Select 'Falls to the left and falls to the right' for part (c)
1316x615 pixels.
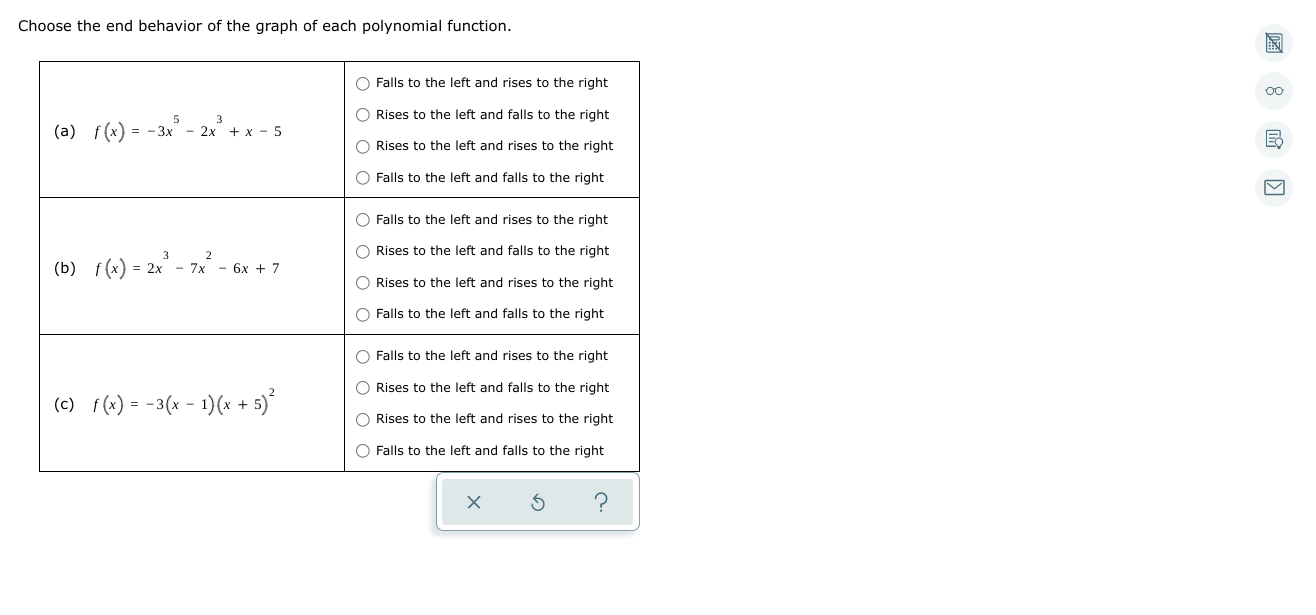(x=363, y=451)
